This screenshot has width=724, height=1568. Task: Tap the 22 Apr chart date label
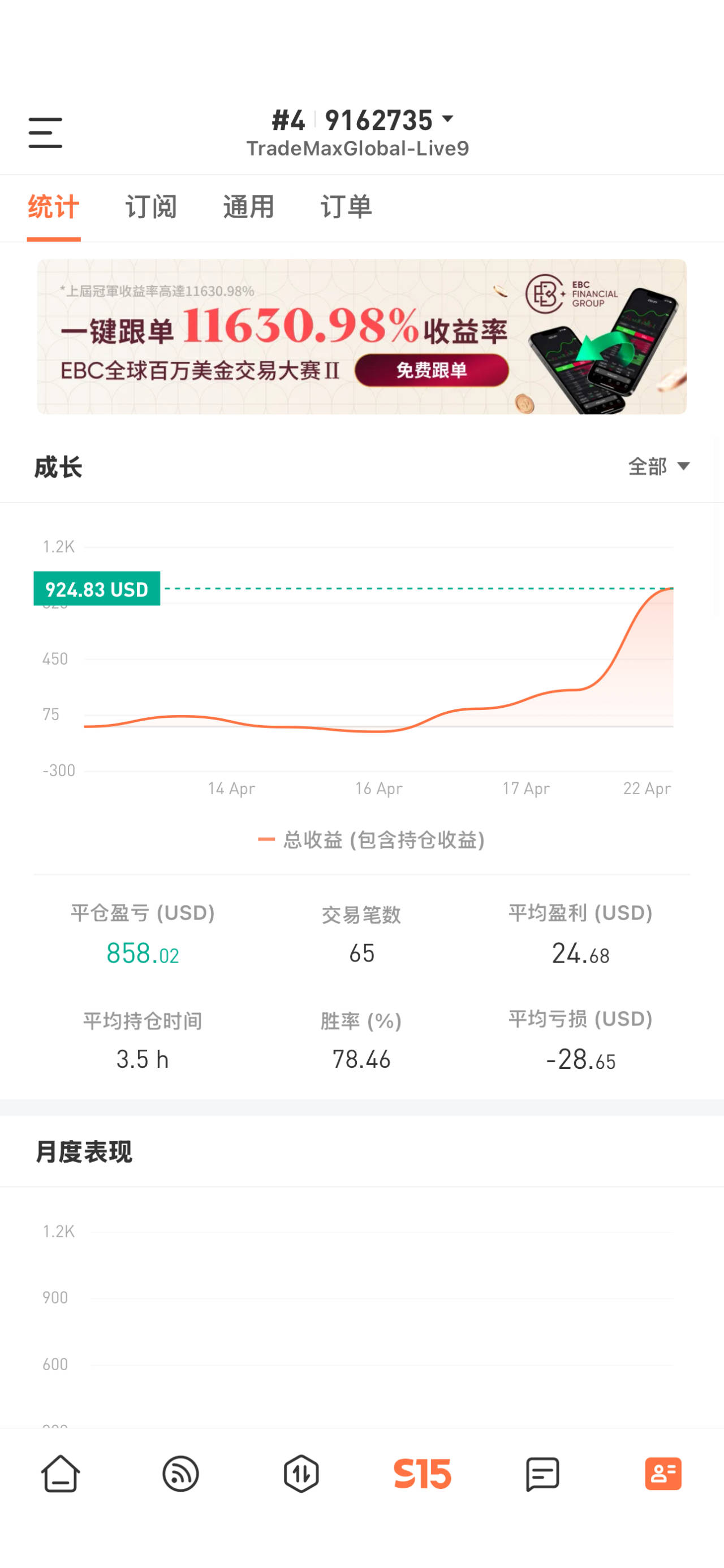[x=647, y=789]
